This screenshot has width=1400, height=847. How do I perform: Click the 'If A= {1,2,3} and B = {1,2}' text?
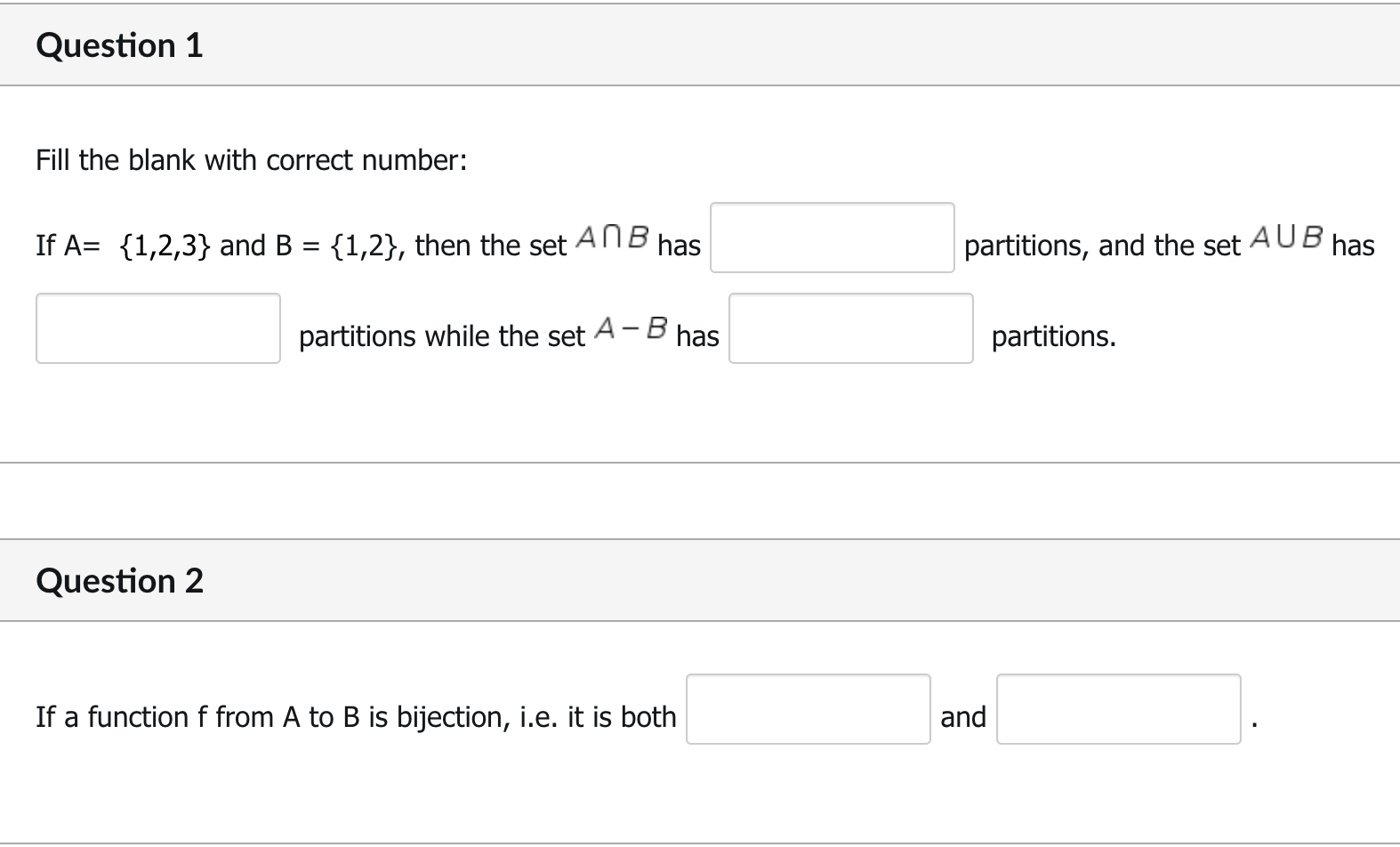tap(218, 246)
